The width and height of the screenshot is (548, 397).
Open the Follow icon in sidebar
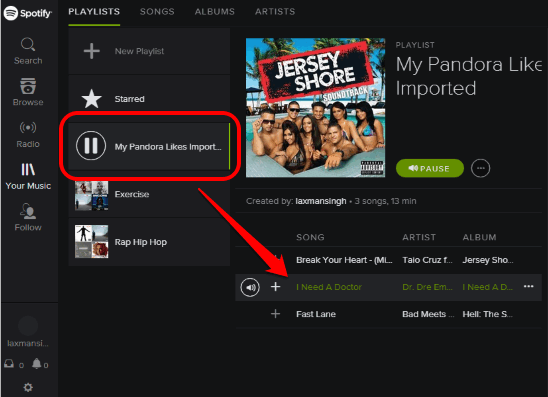tap(28, 211)
